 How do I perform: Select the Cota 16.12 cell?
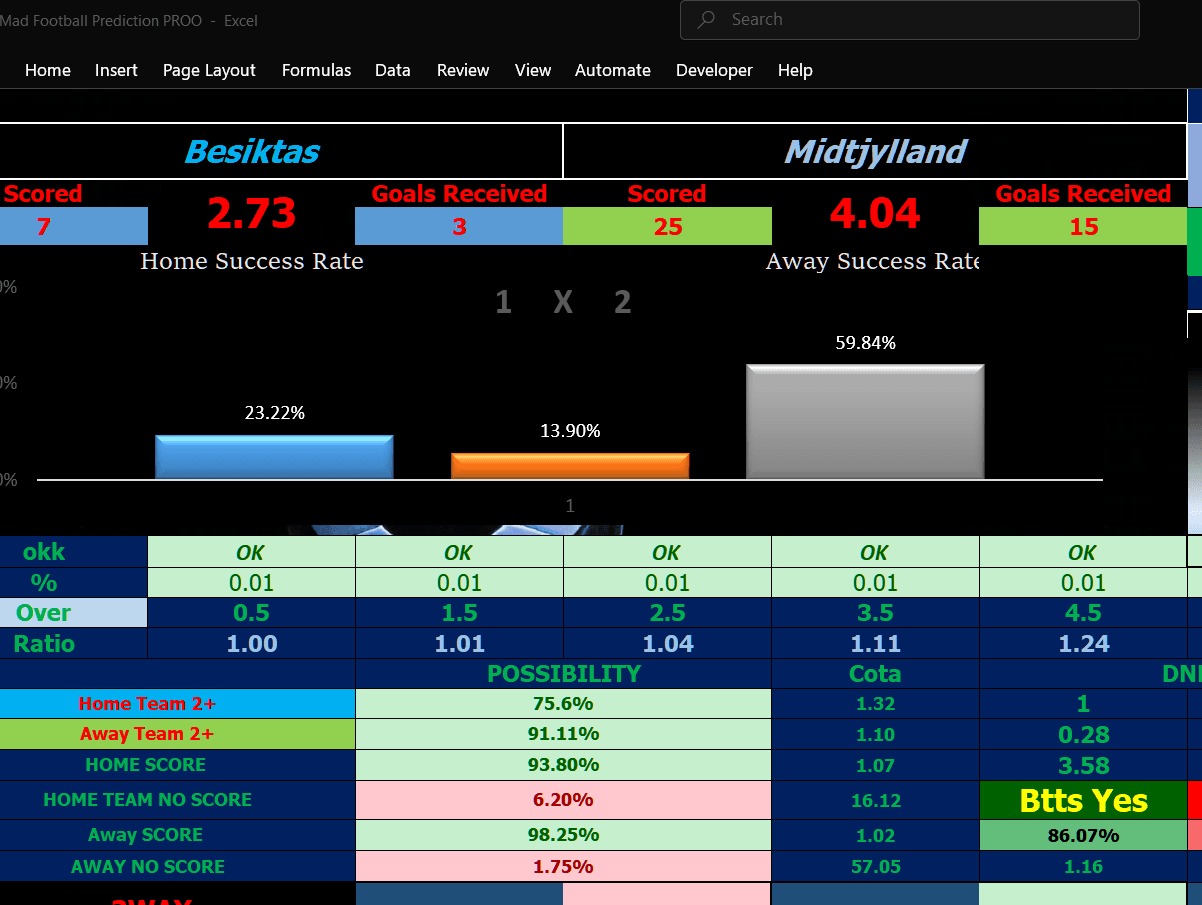875,800
